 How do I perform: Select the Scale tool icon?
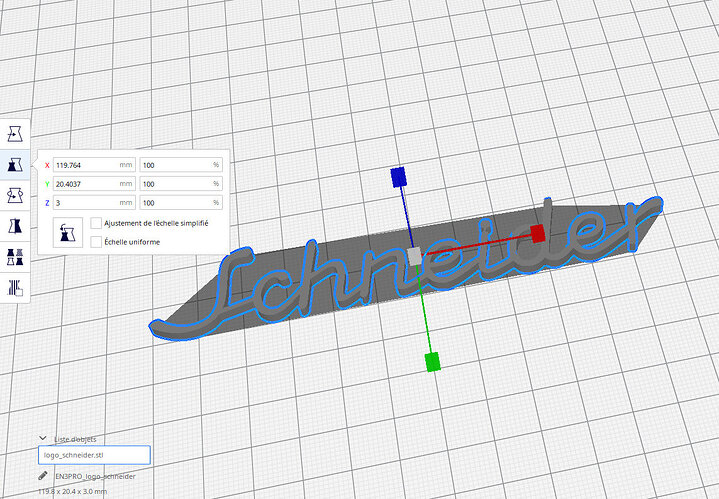tap(15, 164)
